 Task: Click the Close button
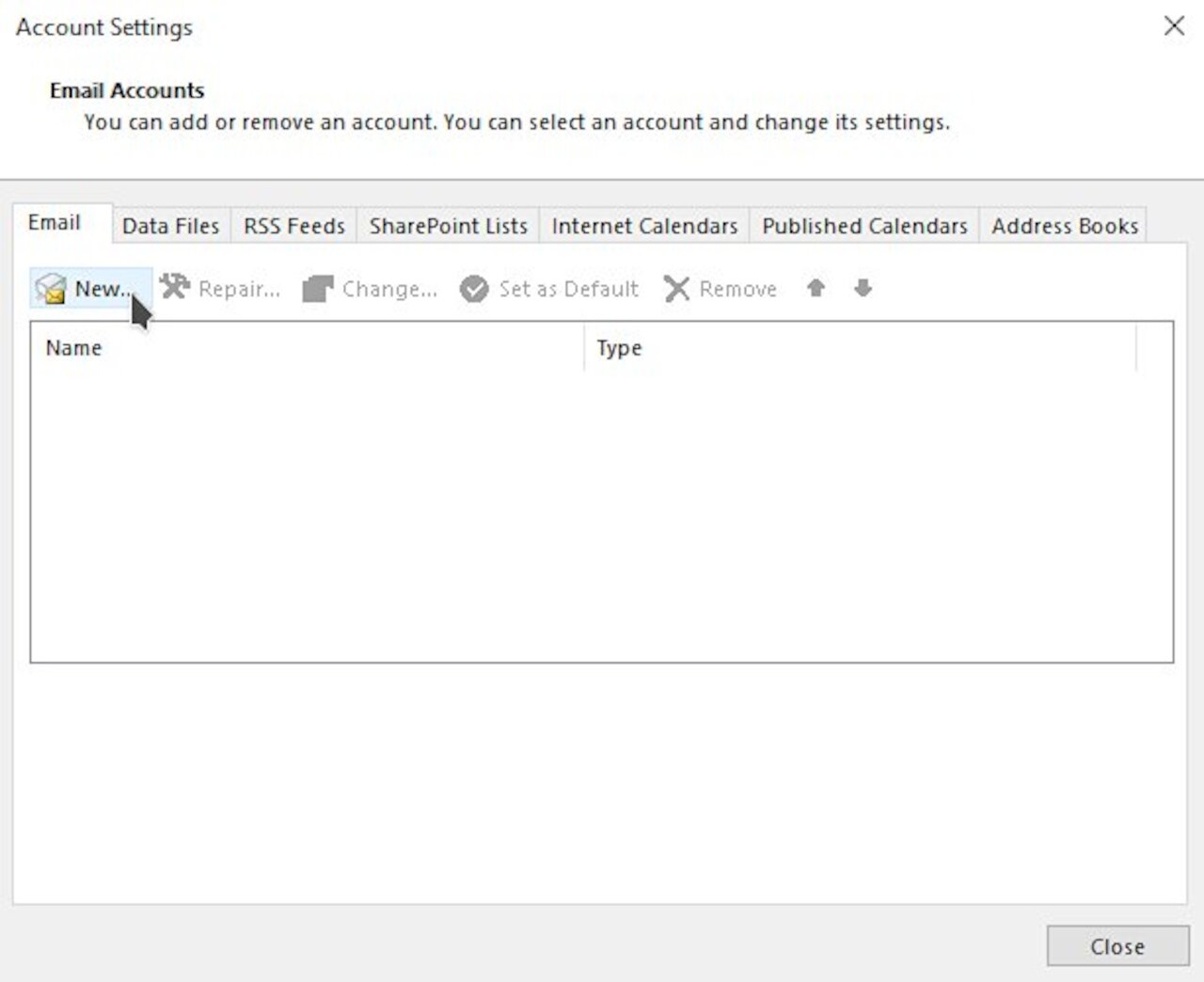click(x=1117, y=947)
